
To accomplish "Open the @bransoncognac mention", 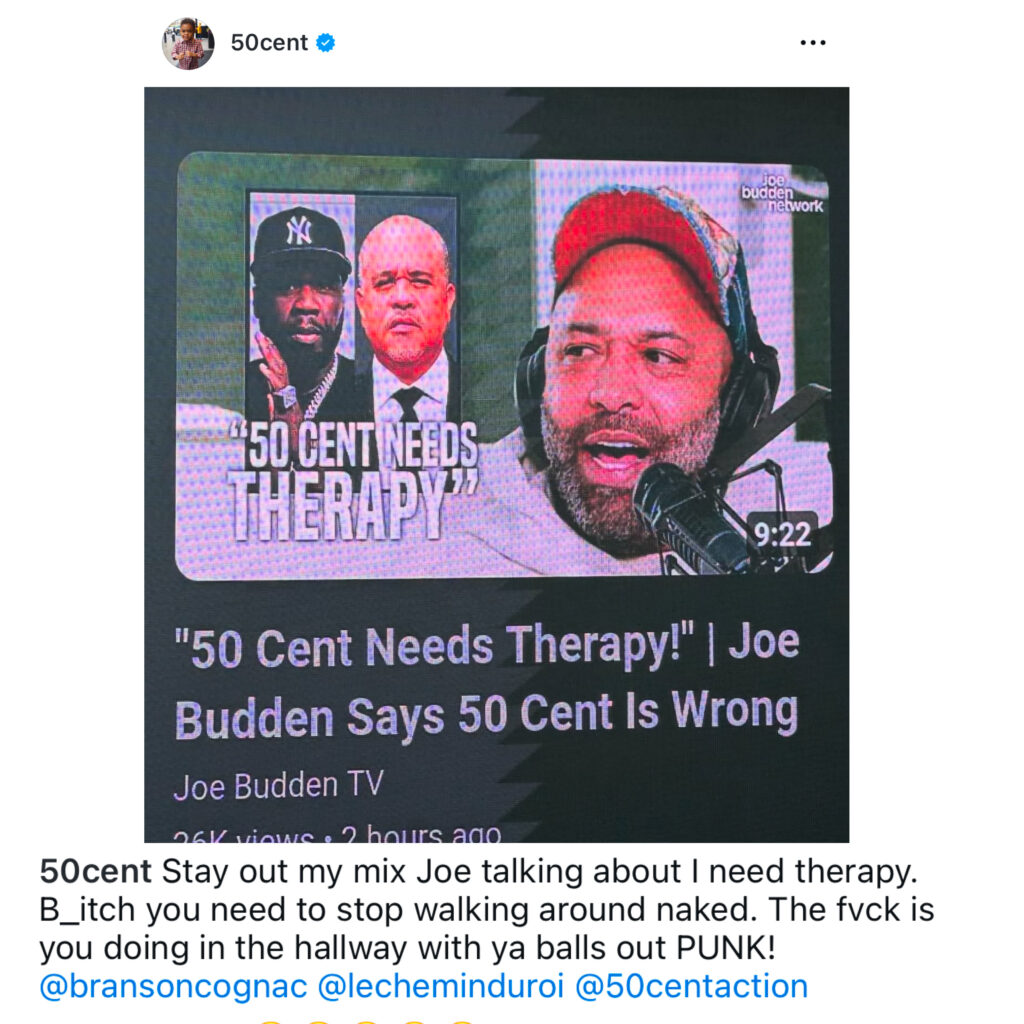I will (x=173, y=986).
